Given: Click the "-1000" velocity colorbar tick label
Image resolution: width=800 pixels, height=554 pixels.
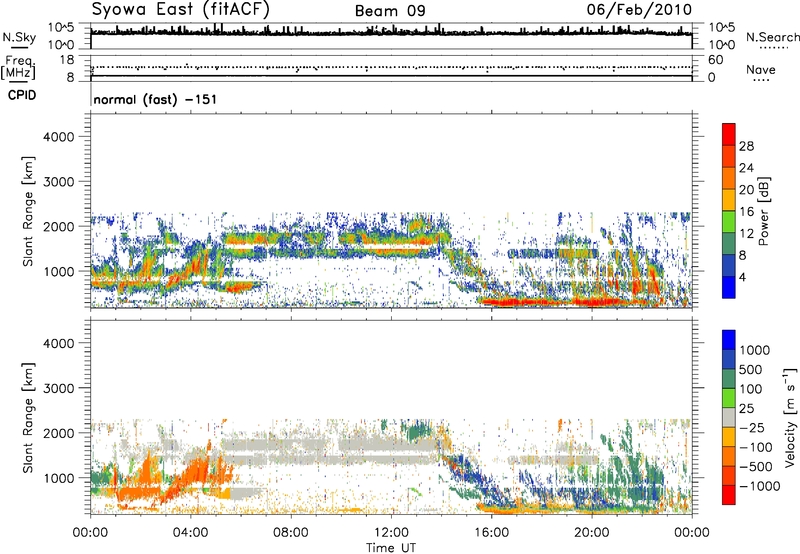Looking at the screenshot, I should 759,486.
